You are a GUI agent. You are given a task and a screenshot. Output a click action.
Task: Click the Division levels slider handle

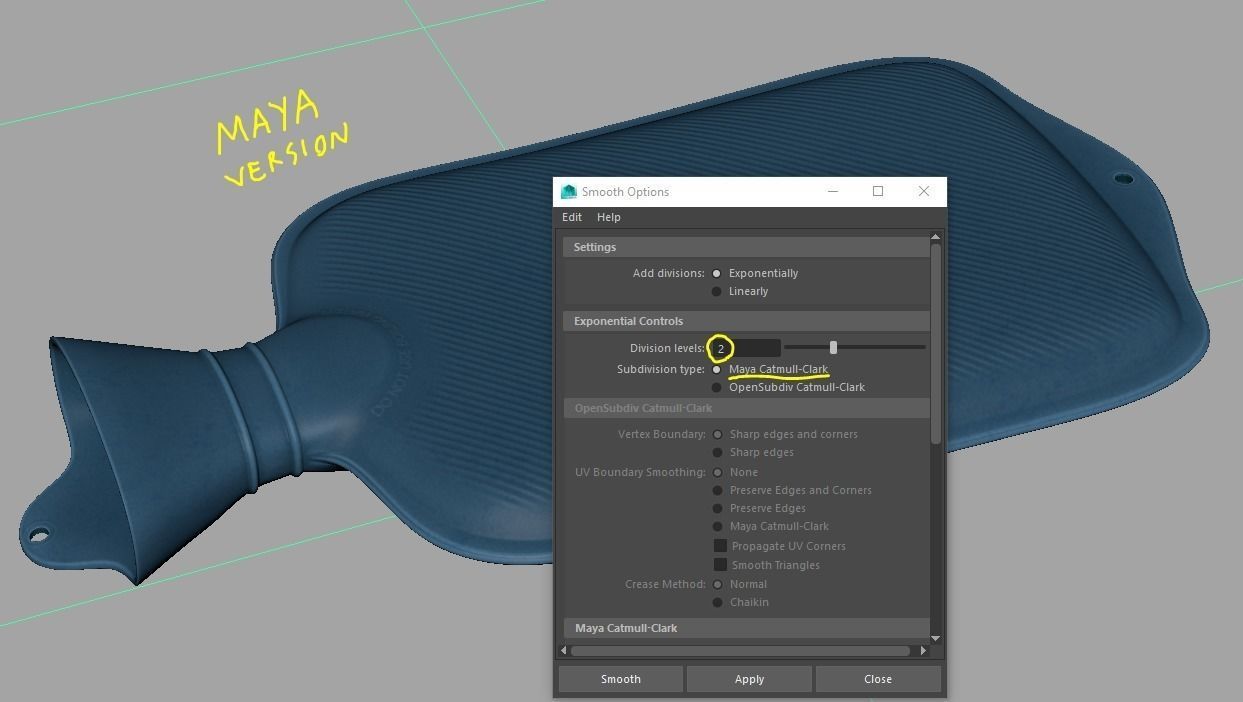click(833, 347)
